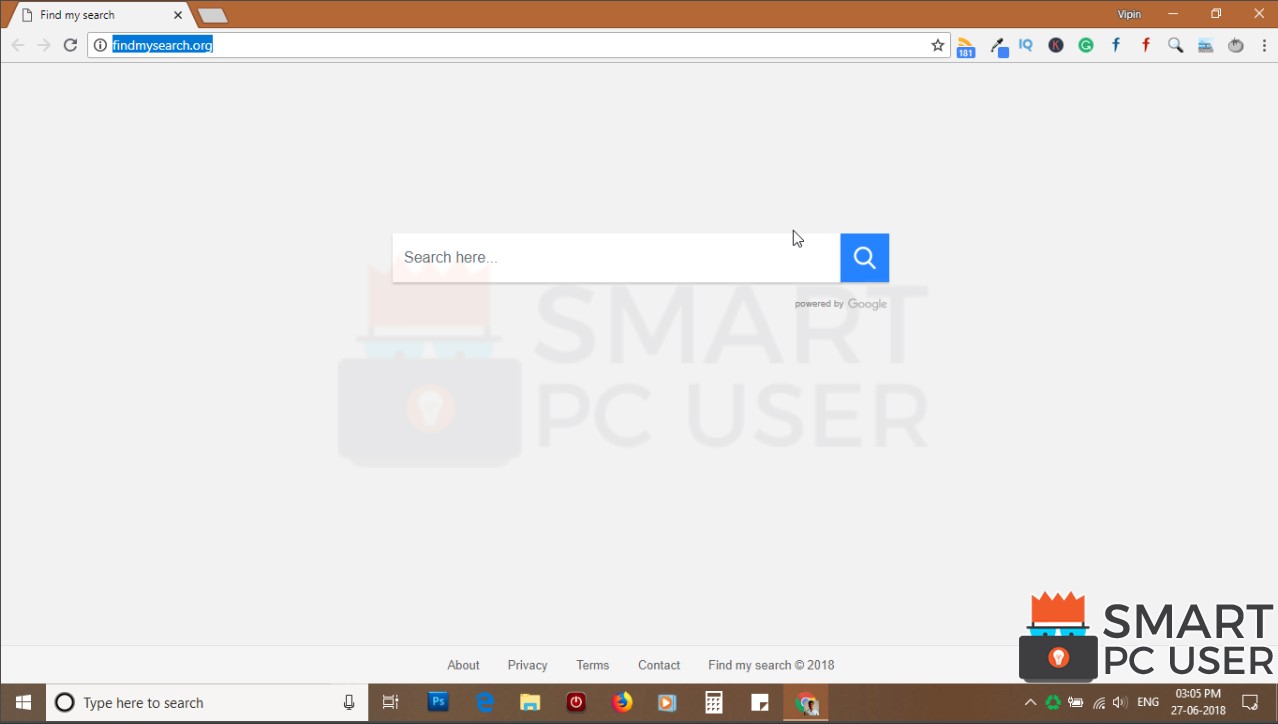Click the address bar URL findmysearch.org
The width and height of the screenshot is (1278, 724).
162,45
